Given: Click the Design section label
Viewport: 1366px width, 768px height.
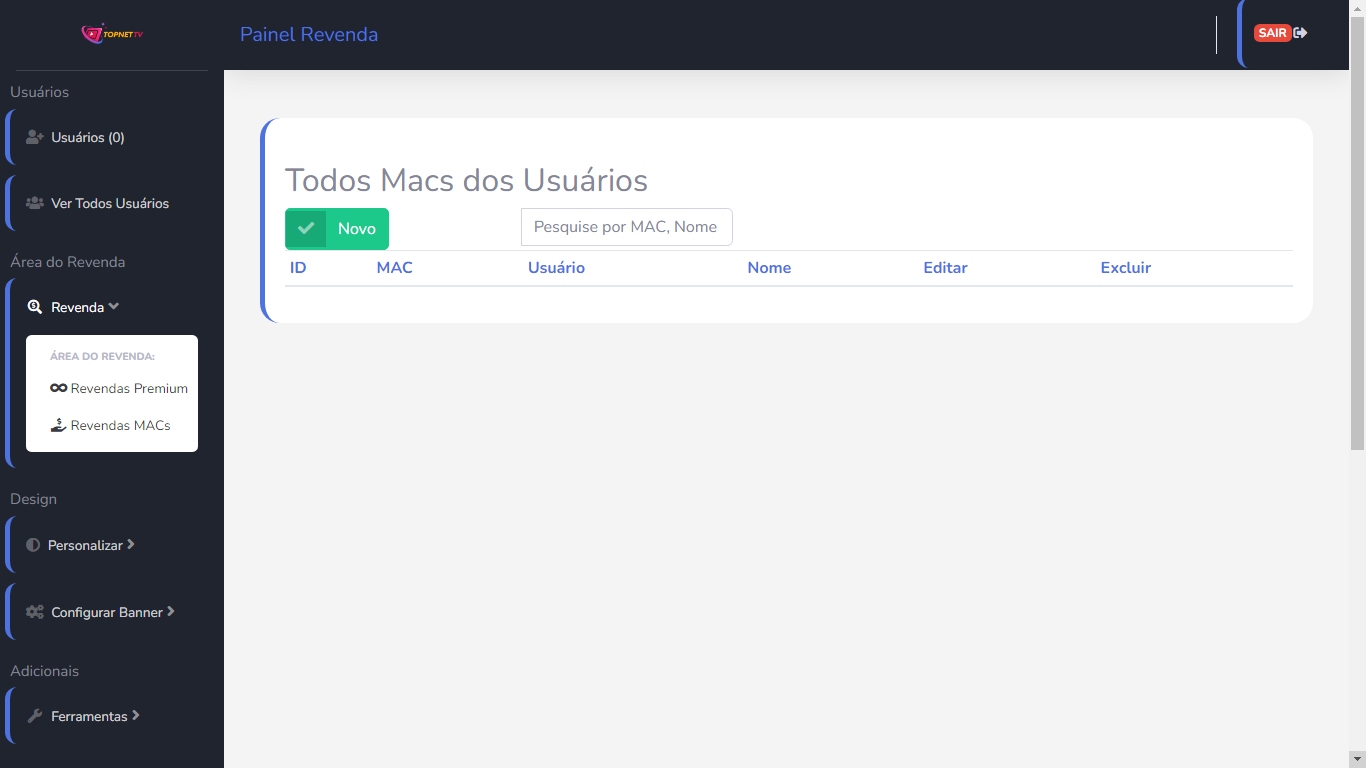Looking at the screenshot, I should 33,499.
